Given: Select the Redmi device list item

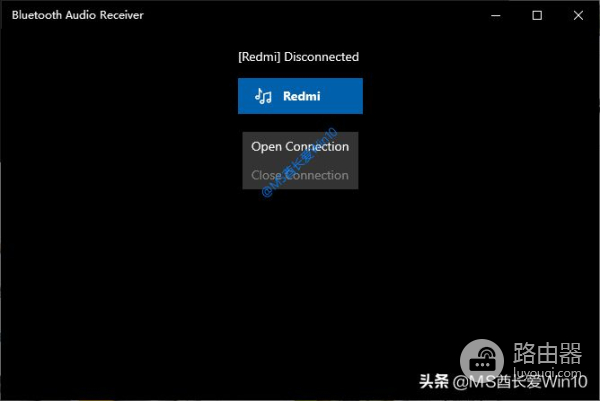Looking at the screenshot, I should (300, 96).
